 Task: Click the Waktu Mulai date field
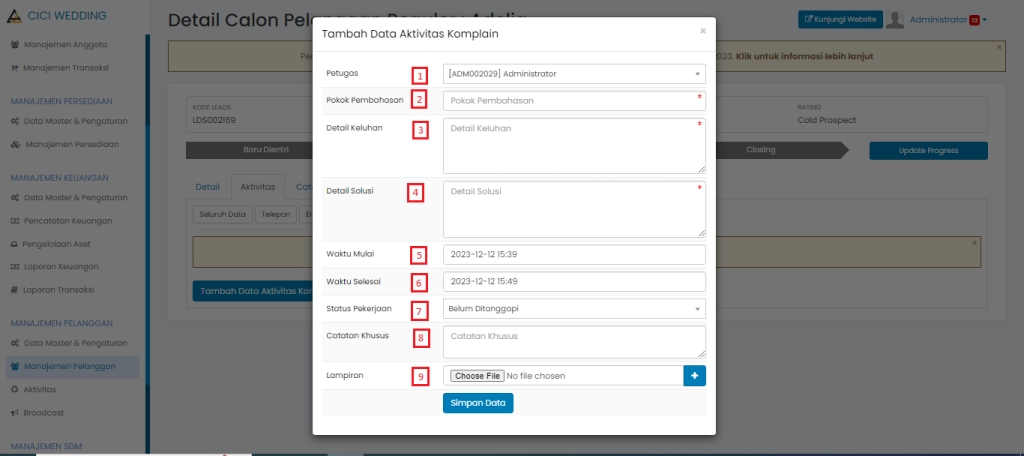pos(574,254)
